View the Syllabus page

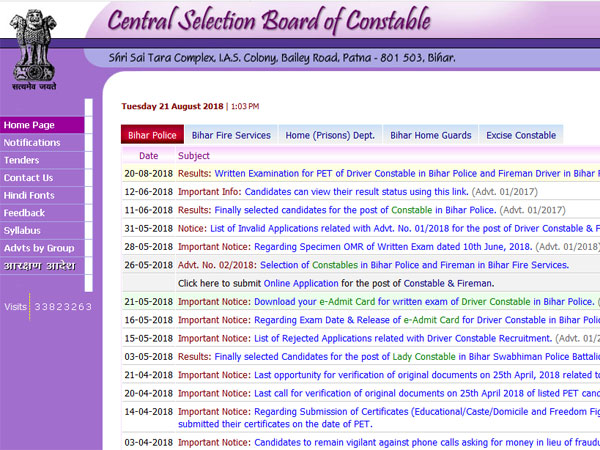[22, 231]
